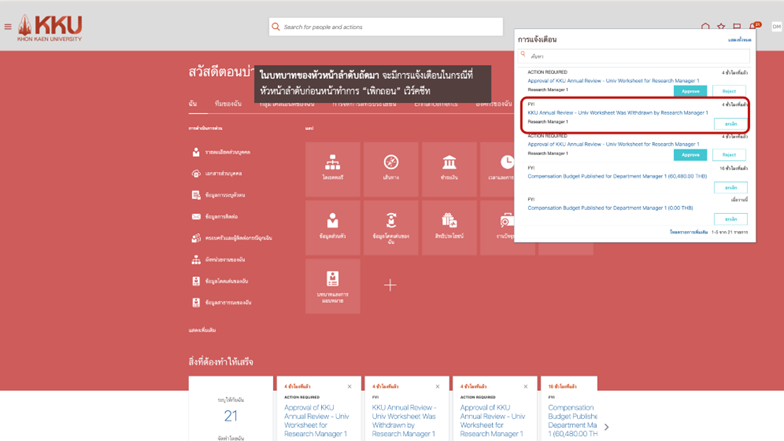Screen dimensions: 784x441
Task: Open Worksheet Was Withdrawn notification link
Action: pos(617,113)
